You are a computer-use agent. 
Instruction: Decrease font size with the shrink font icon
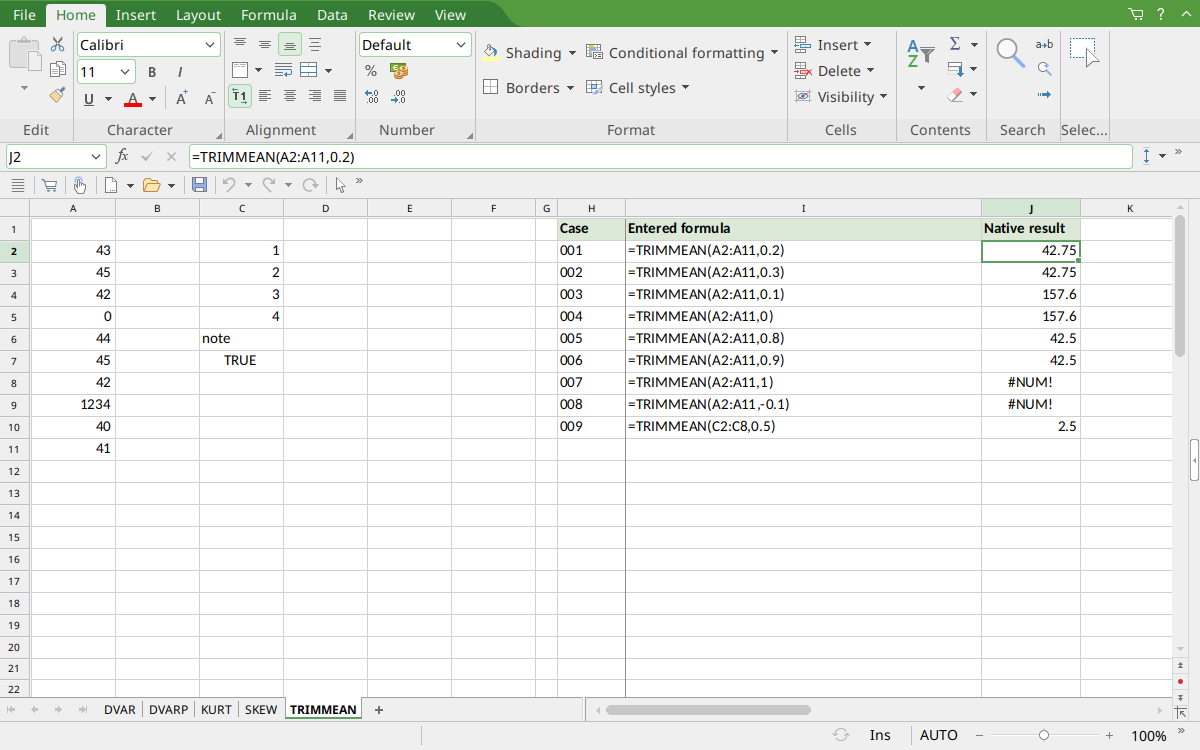click(209, 98)
